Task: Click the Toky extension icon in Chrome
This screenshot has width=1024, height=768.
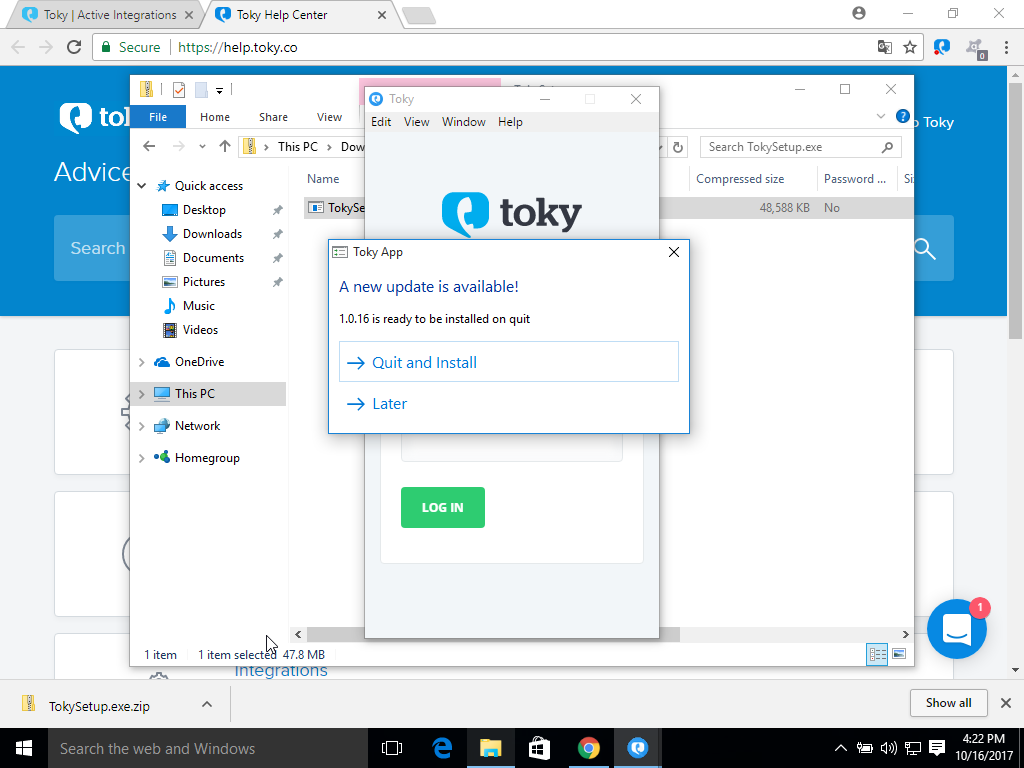Action: pyautogui.click(x=941, y=47)
